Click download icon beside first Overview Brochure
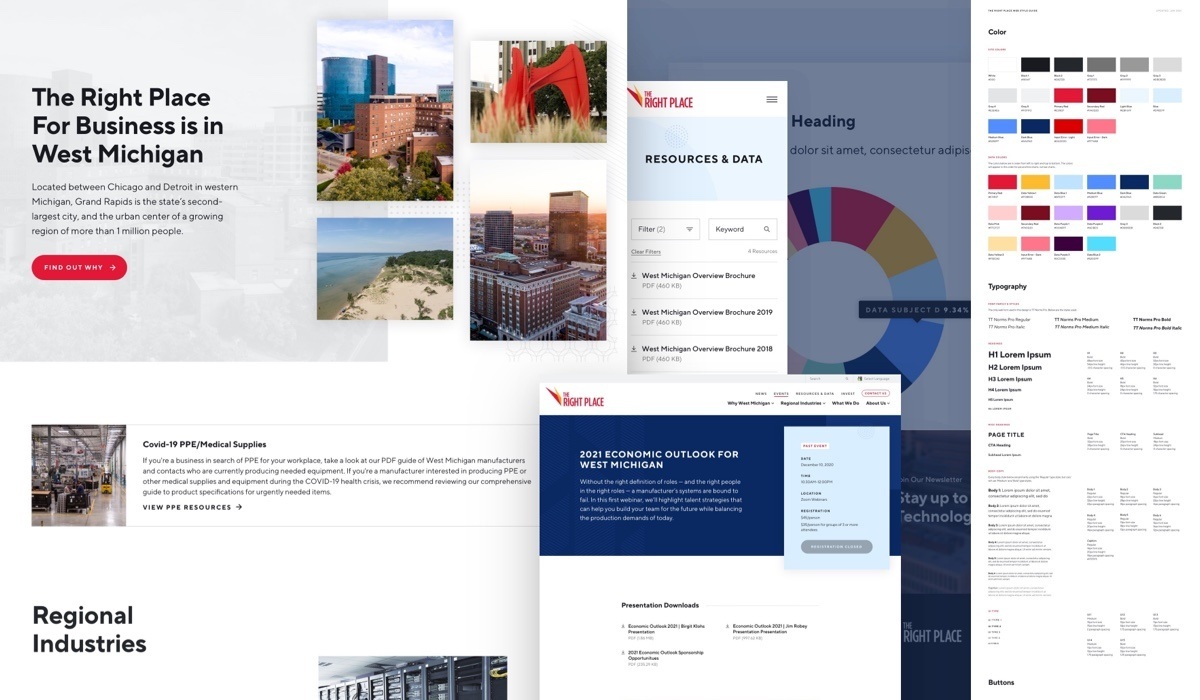This screenshot has width=1200, height=700. coord(634,276)
